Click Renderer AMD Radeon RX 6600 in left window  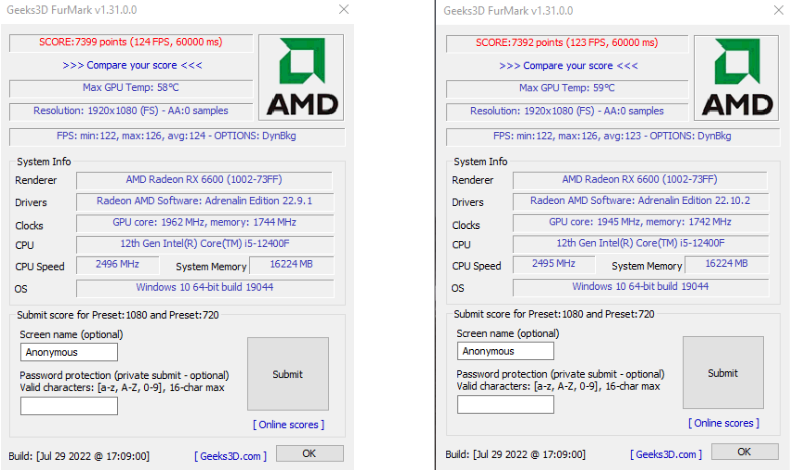tap(204, 180)
